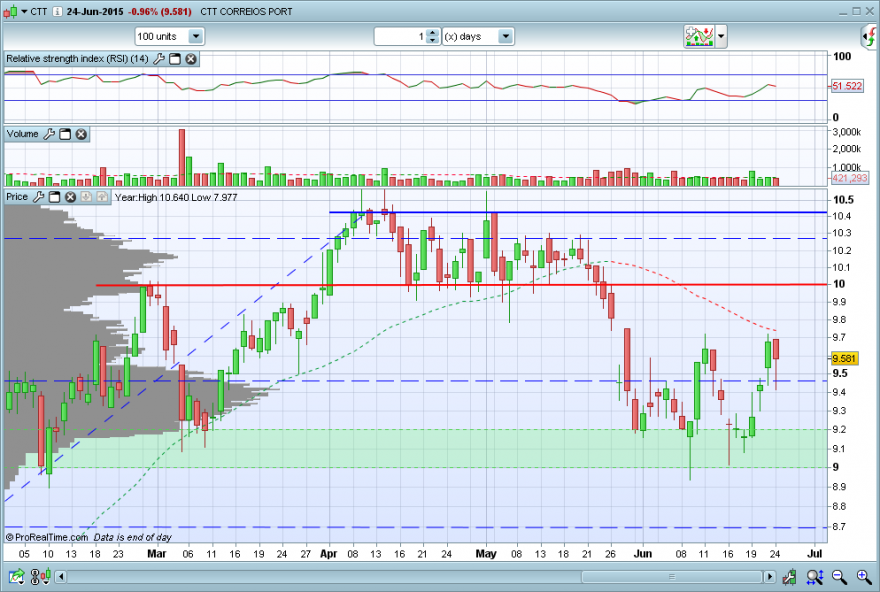Image resolution: width=880 pixels, height=592 pixels.
Task: Click the red horizontal line at price 10
Action: [461, 285]
